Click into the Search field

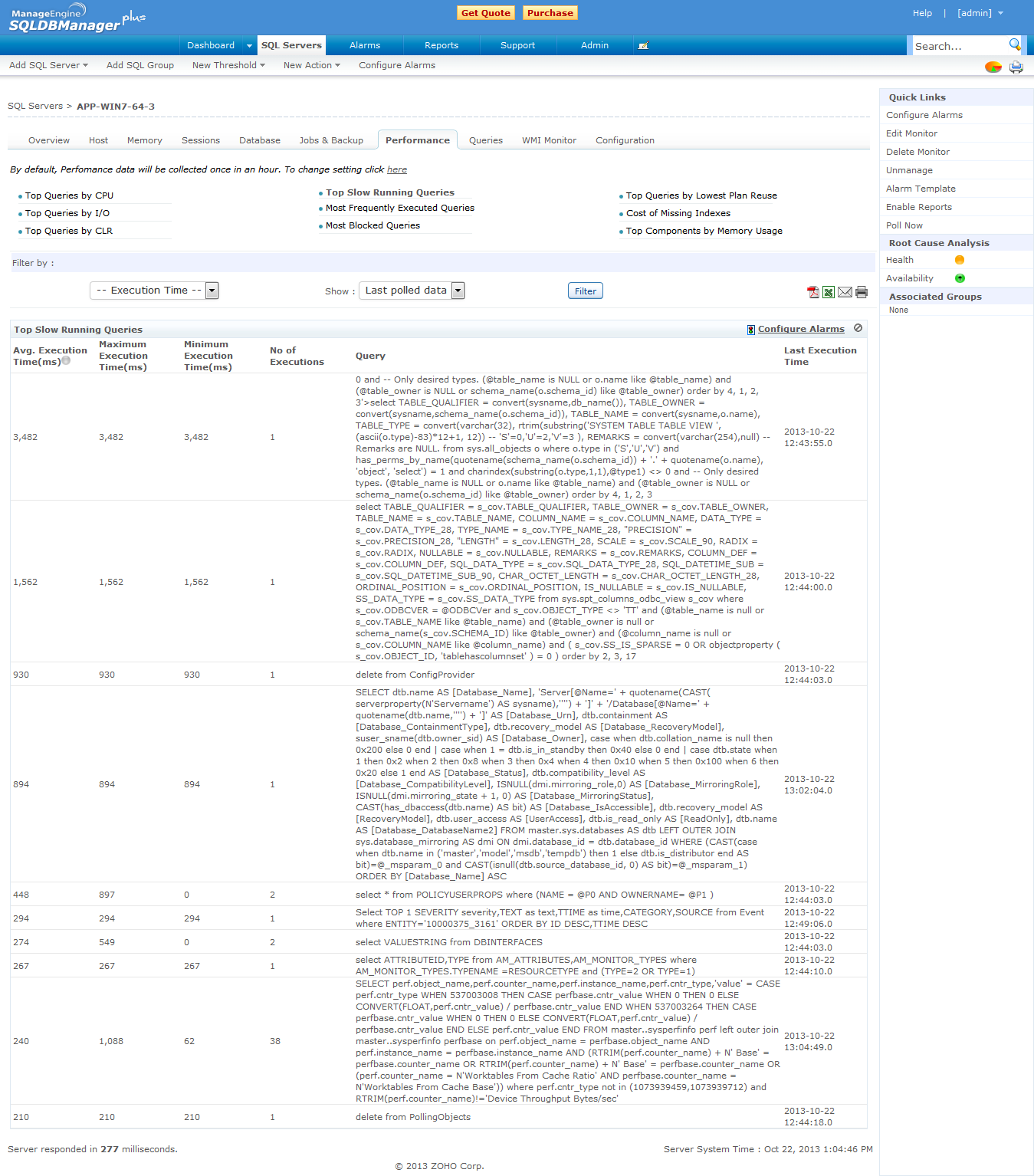coord(959,46)
